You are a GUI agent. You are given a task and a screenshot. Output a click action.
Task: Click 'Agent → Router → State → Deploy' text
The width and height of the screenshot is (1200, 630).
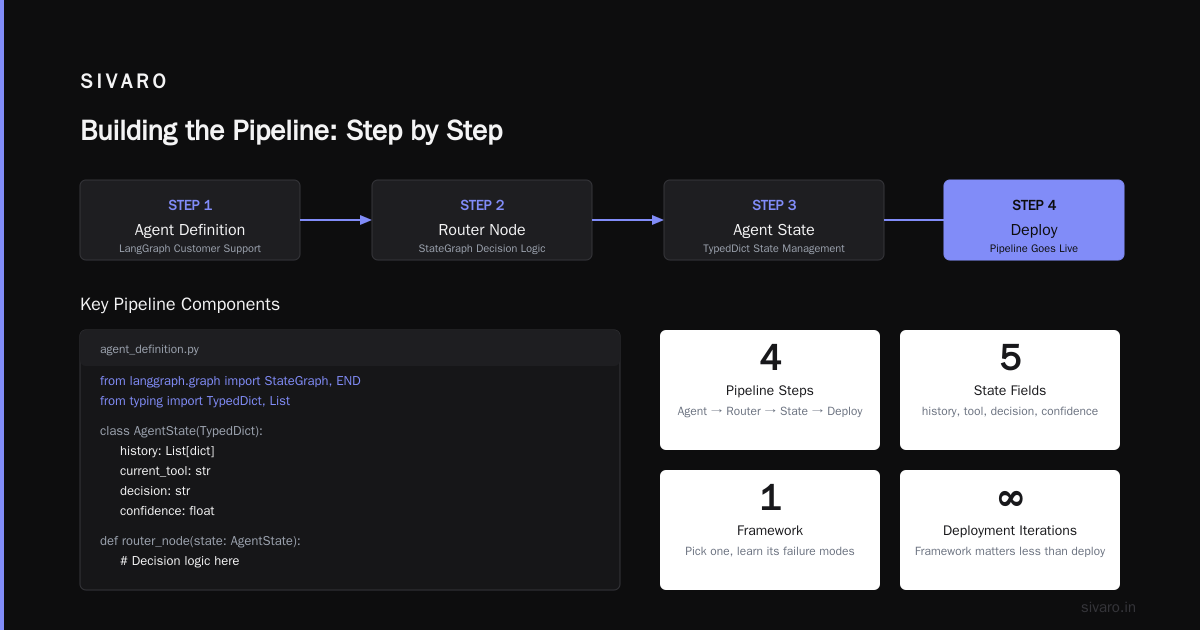(770, 411)
